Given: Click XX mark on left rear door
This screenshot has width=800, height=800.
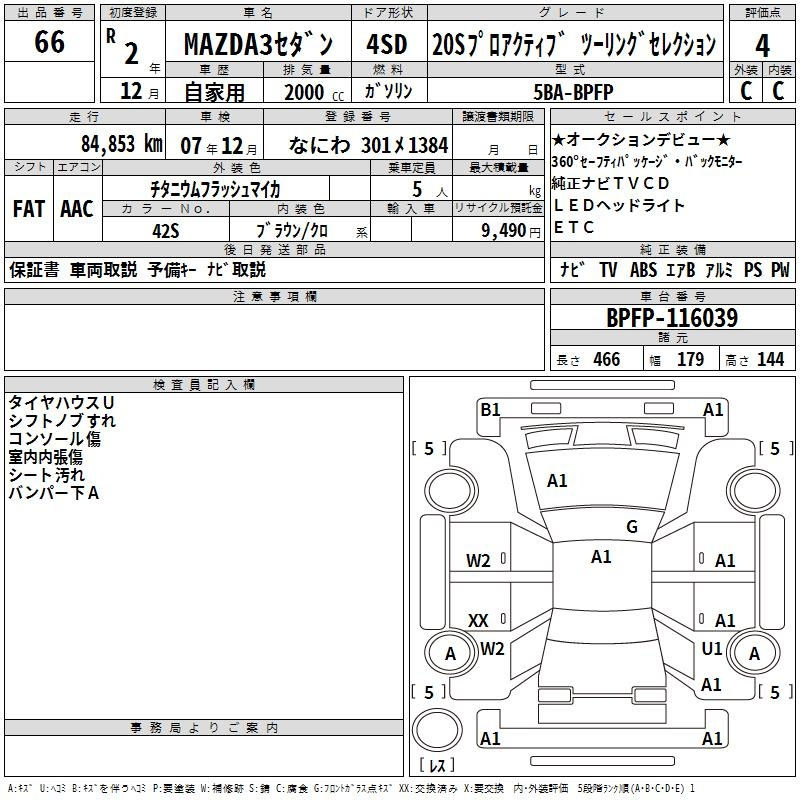Looking at the screenshot, I should click(x=478, y=620).
